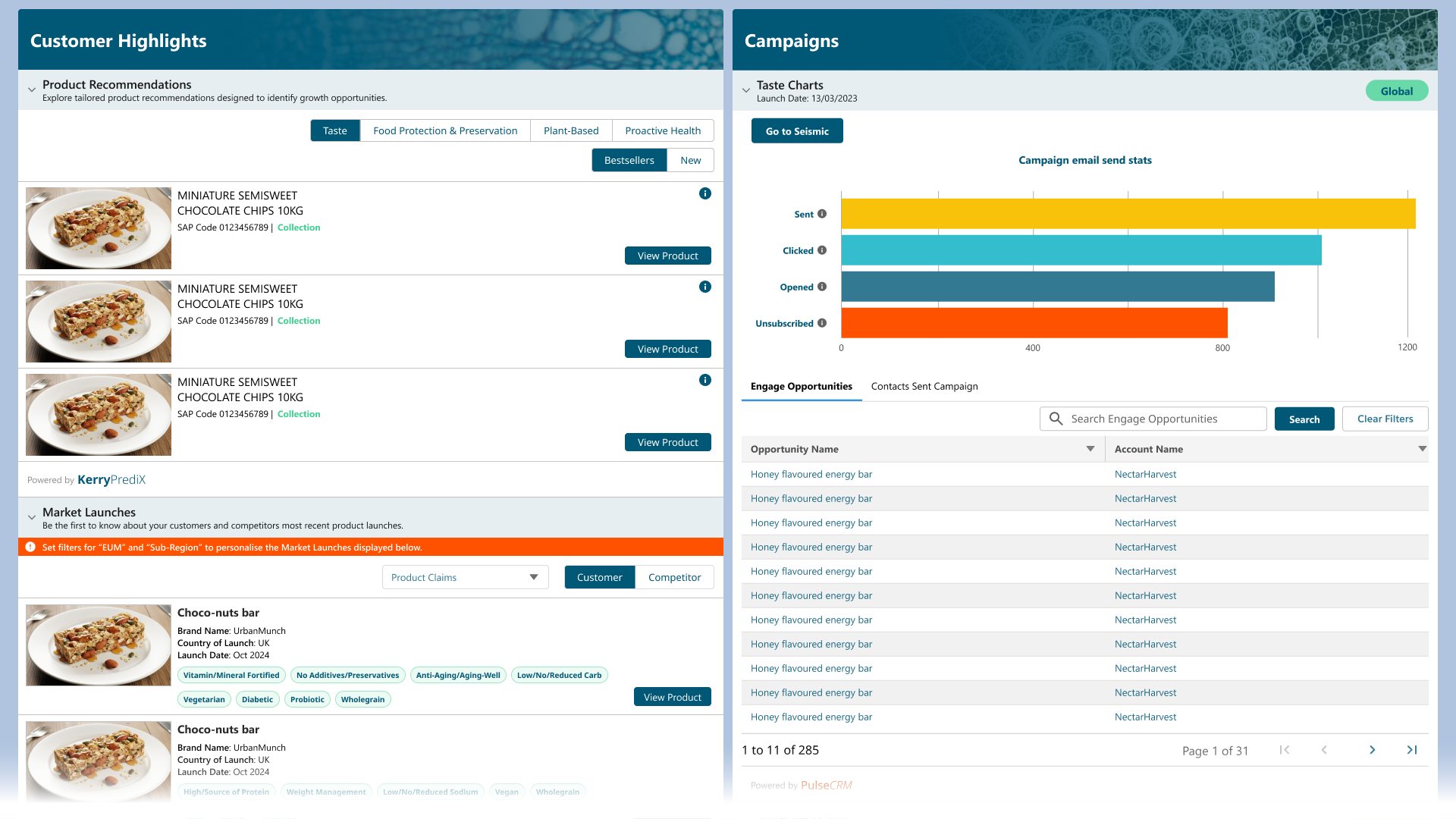Collapse the Taste Charts section
Screen dimensions: 1456x819
click(746, 89)
